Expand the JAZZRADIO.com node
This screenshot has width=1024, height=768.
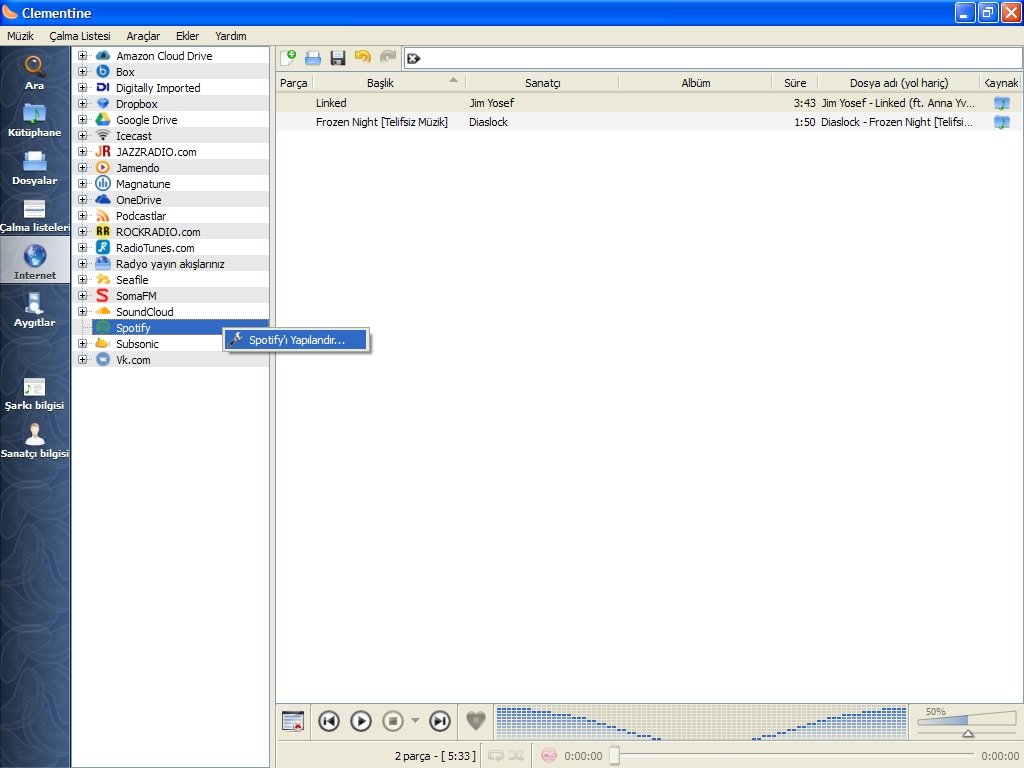(x=82, y=152)
